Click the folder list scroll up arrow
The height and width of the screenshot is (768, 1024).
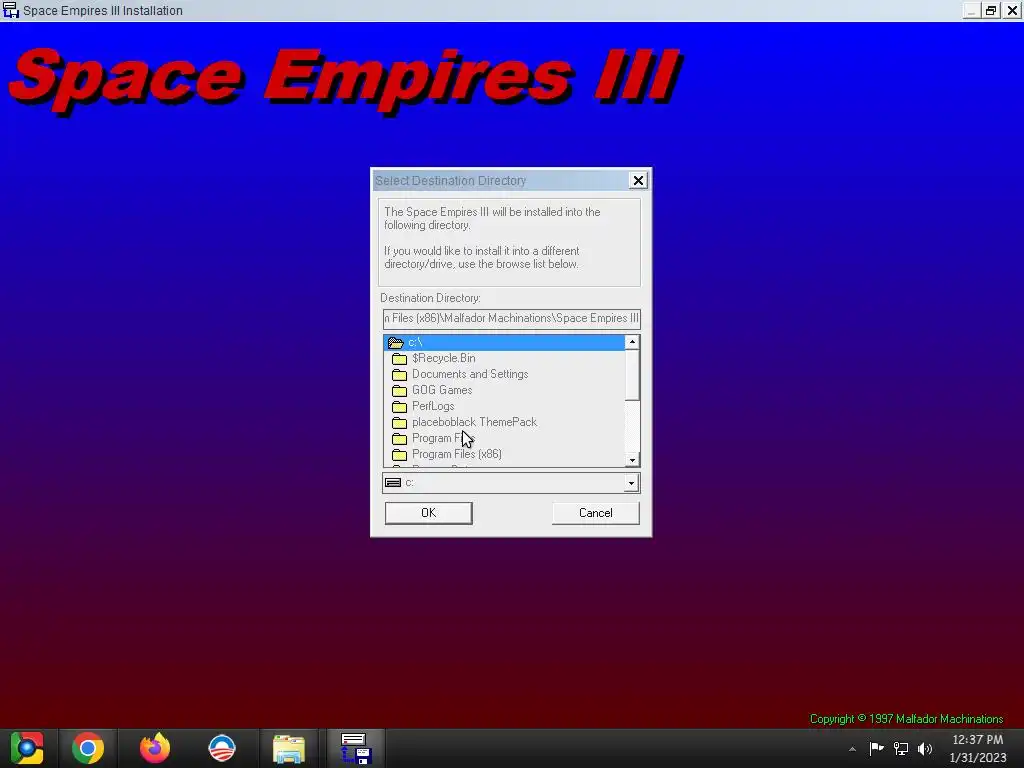point(632,342)
